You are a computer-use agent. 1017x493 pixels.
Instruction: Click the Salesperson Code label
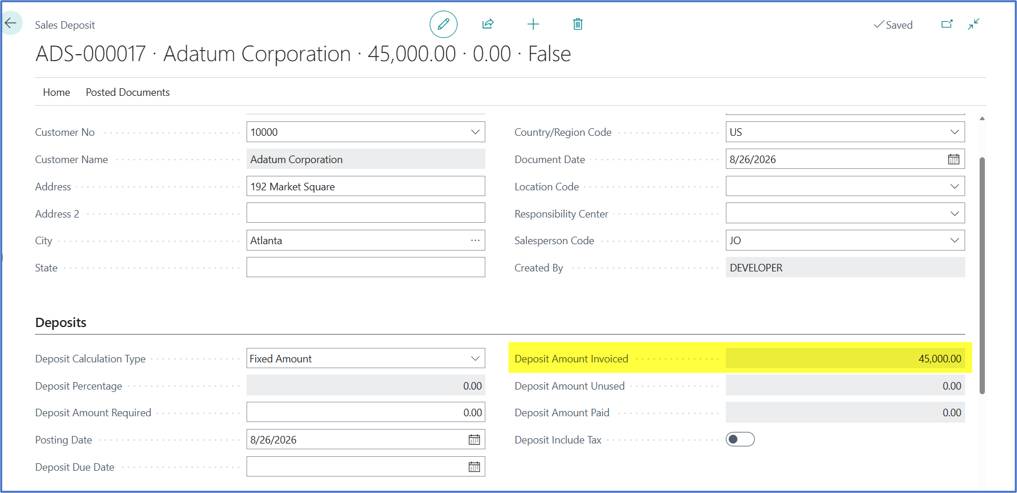click(554, 241)
